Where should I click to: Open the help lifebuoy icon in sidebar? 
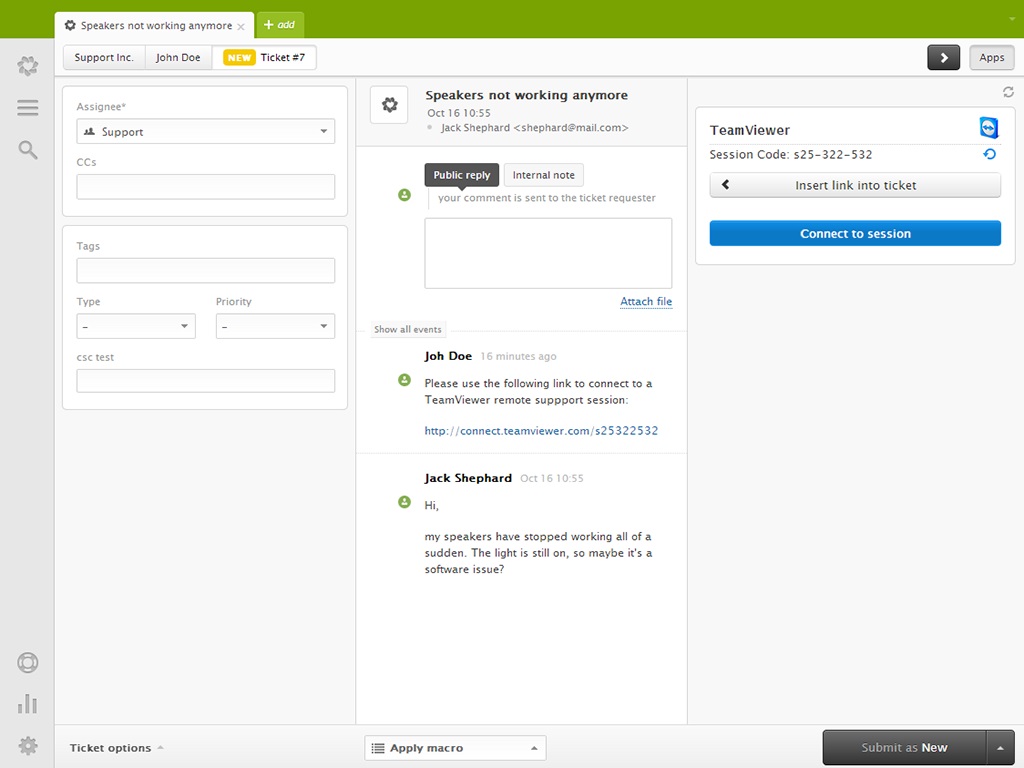pyautogui.click(x=28, y=663)
